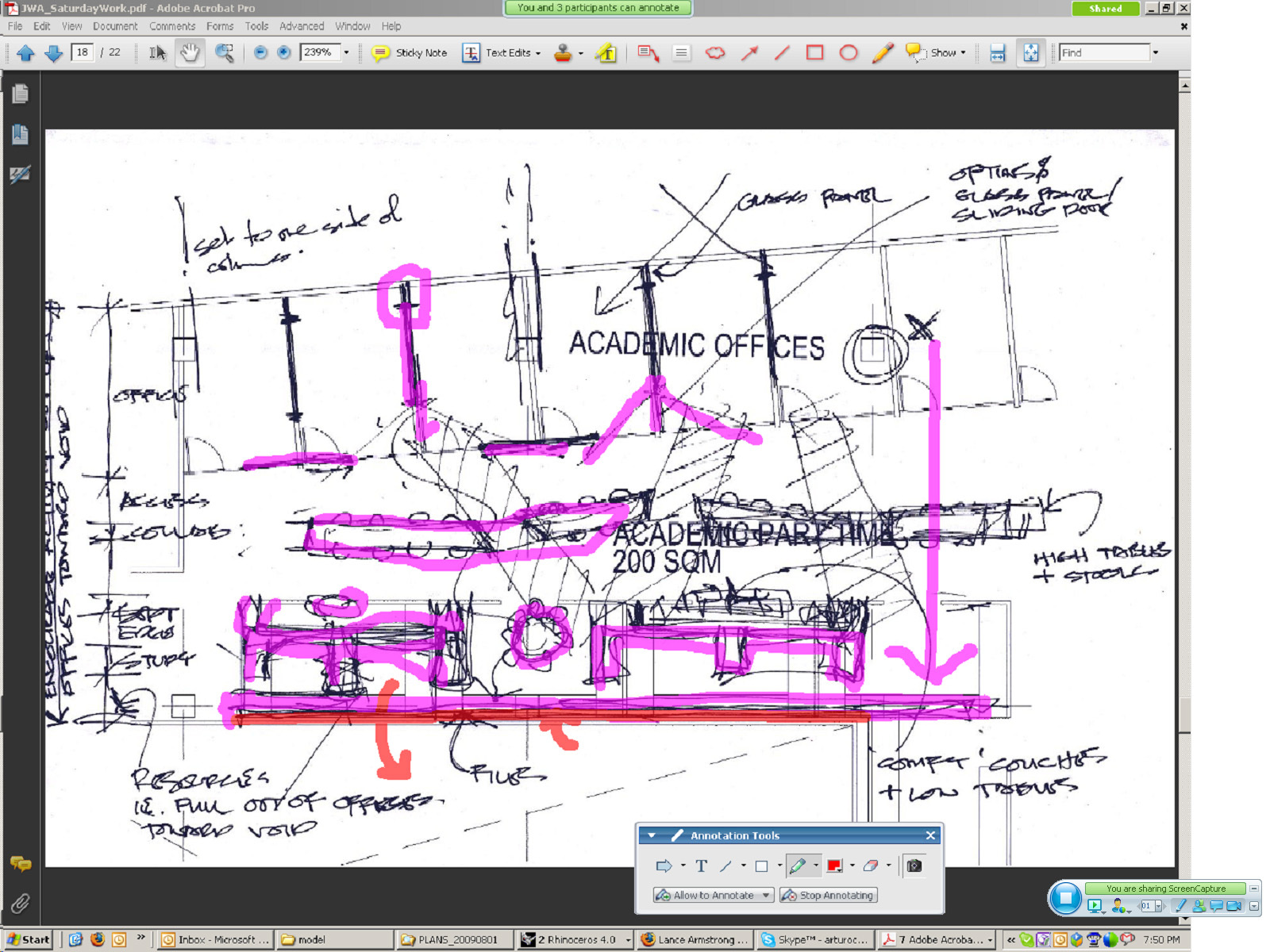Select the Callout tool

pyautogui.click(x=648, y=53)
